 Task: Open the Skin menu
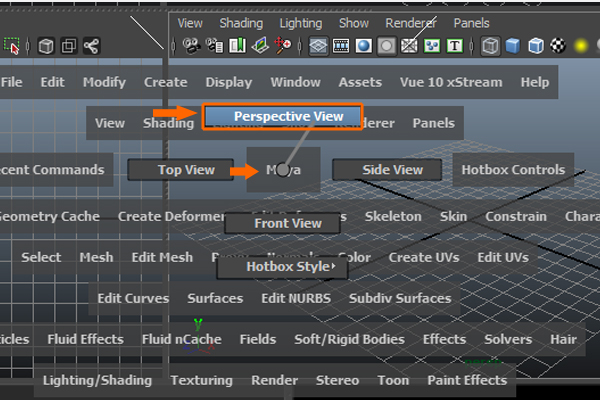(x=453, y=216)
